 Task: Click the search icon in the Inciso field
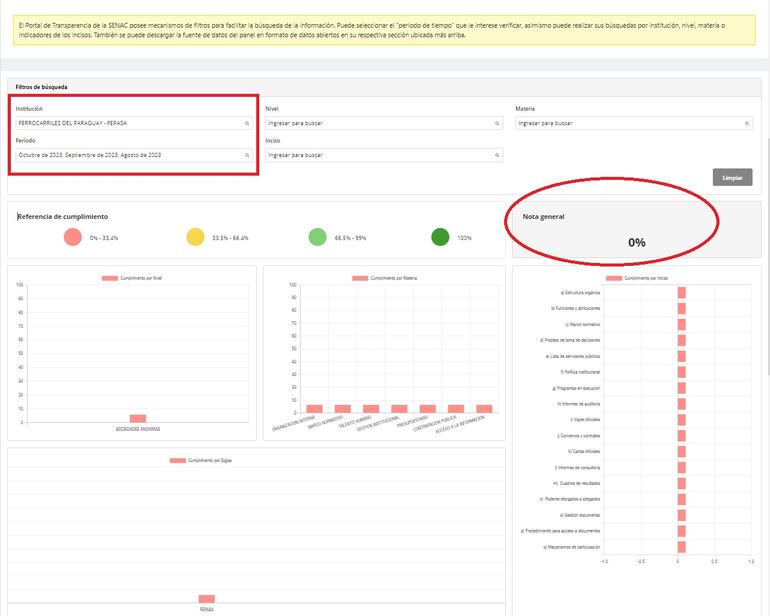coord(497,155)
